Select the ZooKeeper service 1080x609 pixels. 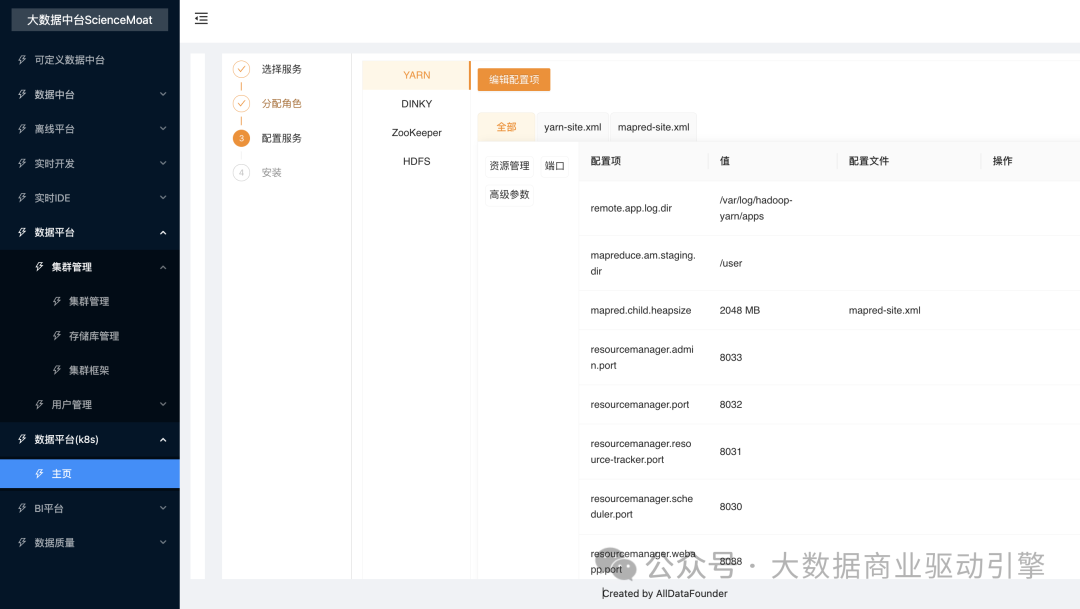[416, 132]
